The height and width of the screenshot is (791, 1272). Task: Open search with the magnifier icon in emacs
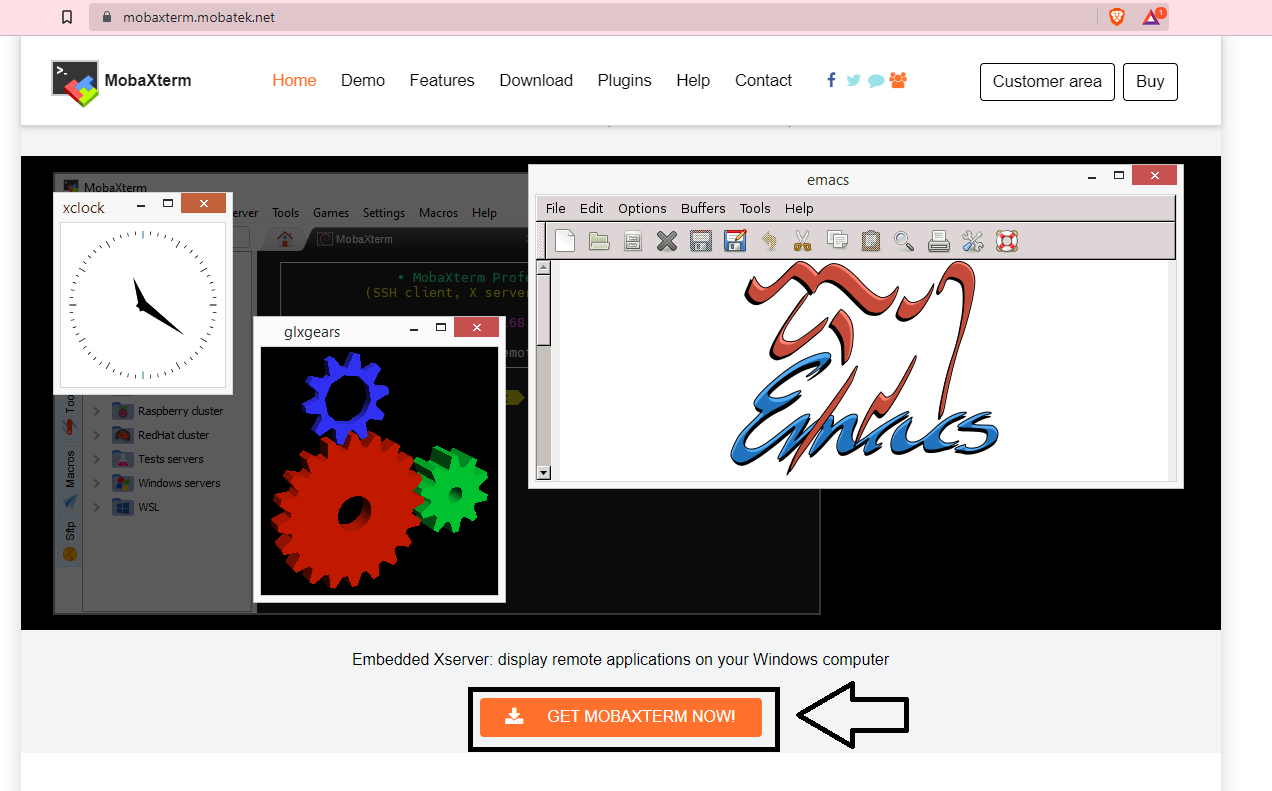coord(904,240)
